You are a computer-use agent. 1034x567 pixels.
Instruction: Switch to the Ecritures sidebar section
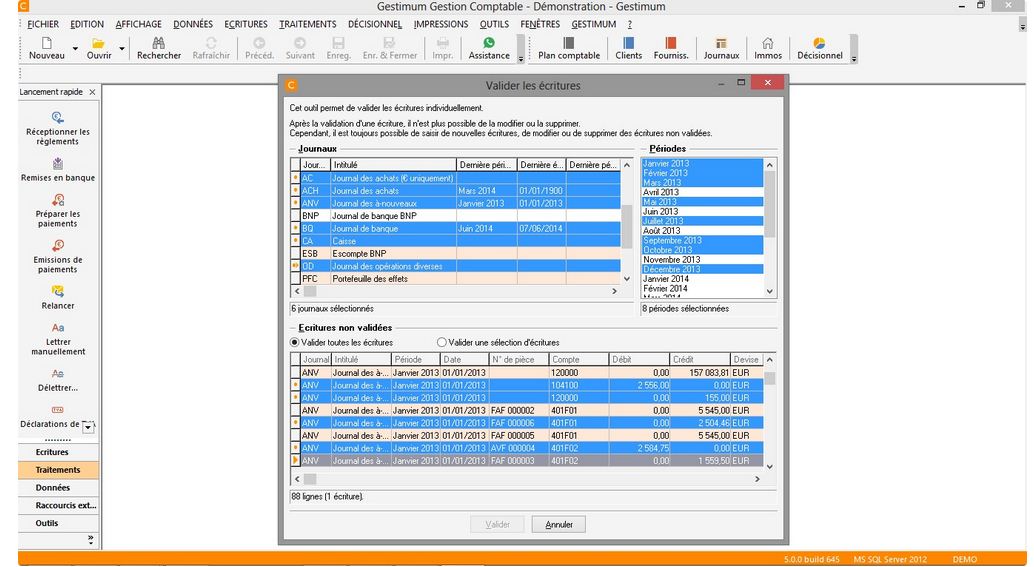point(58,452)
